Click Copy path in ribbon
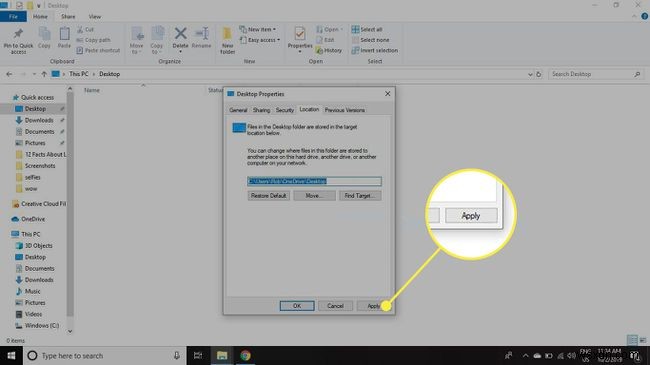This screenshot has width=650, height=365. (x=94, y=40)
